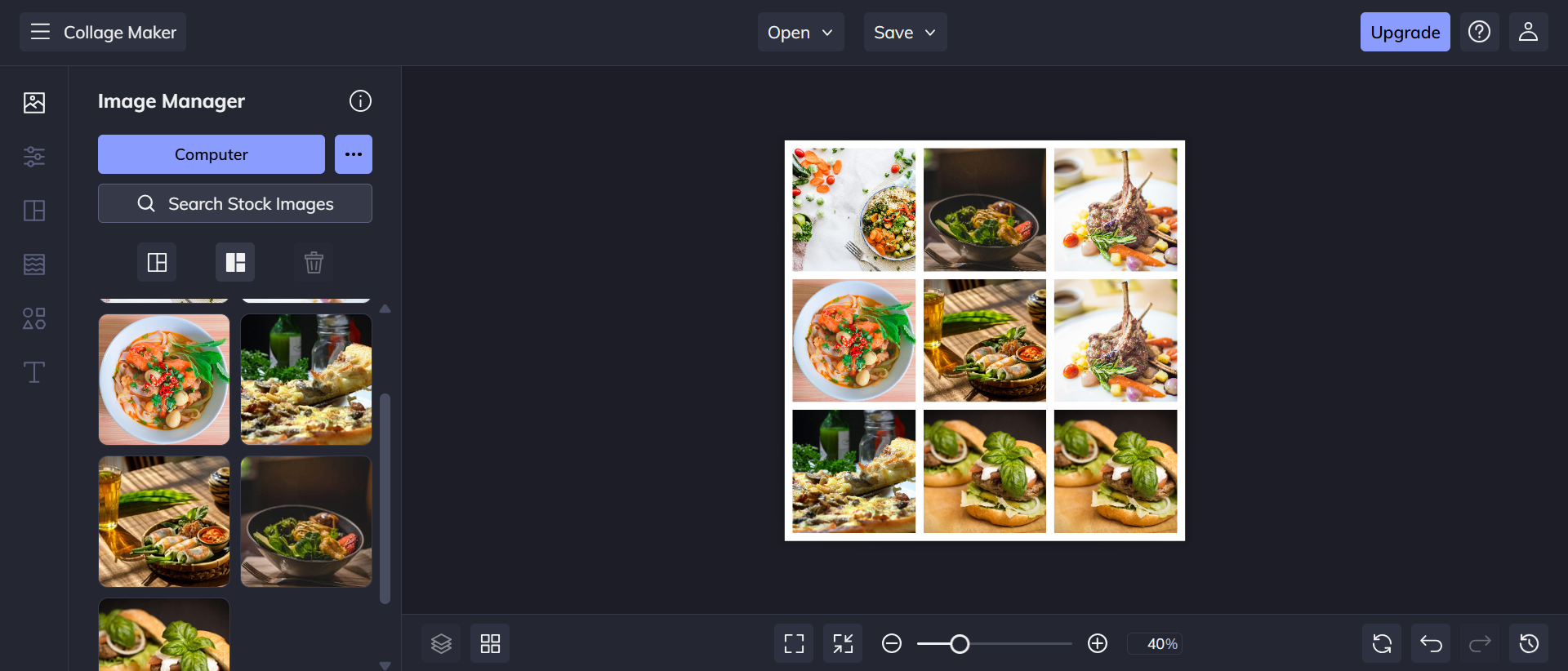Screen dimensions: 1568x671
Task: Select the middle-right lamb chops collage cell
Action: pos(1116,340)
